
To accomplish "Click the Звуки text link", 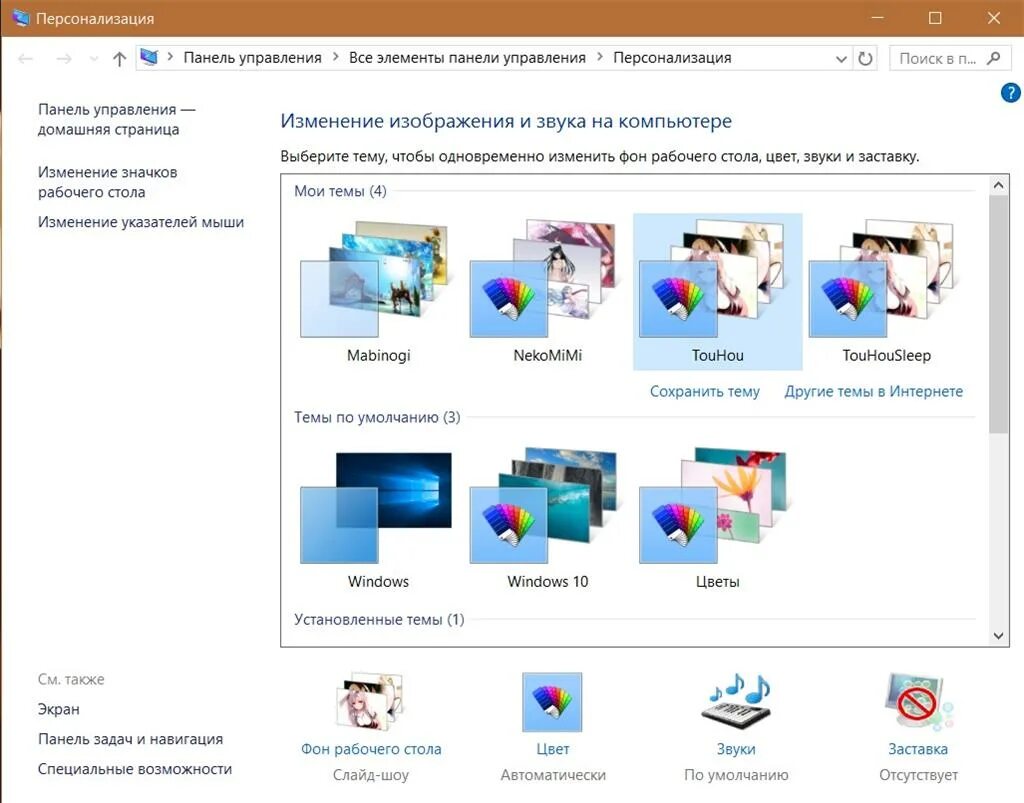I will click(x=736, y=749).
